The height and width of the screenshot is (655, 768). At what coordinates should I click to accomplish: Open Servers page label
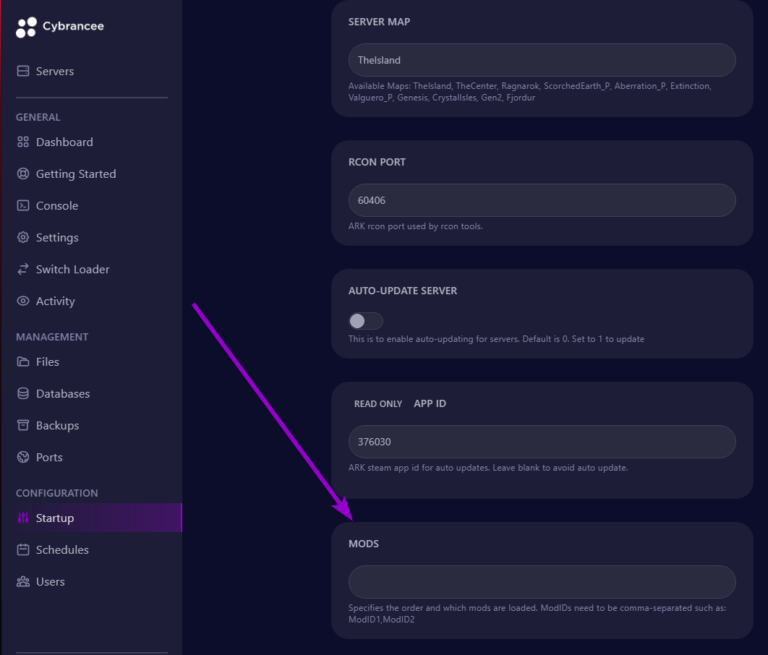click(55, 71)
